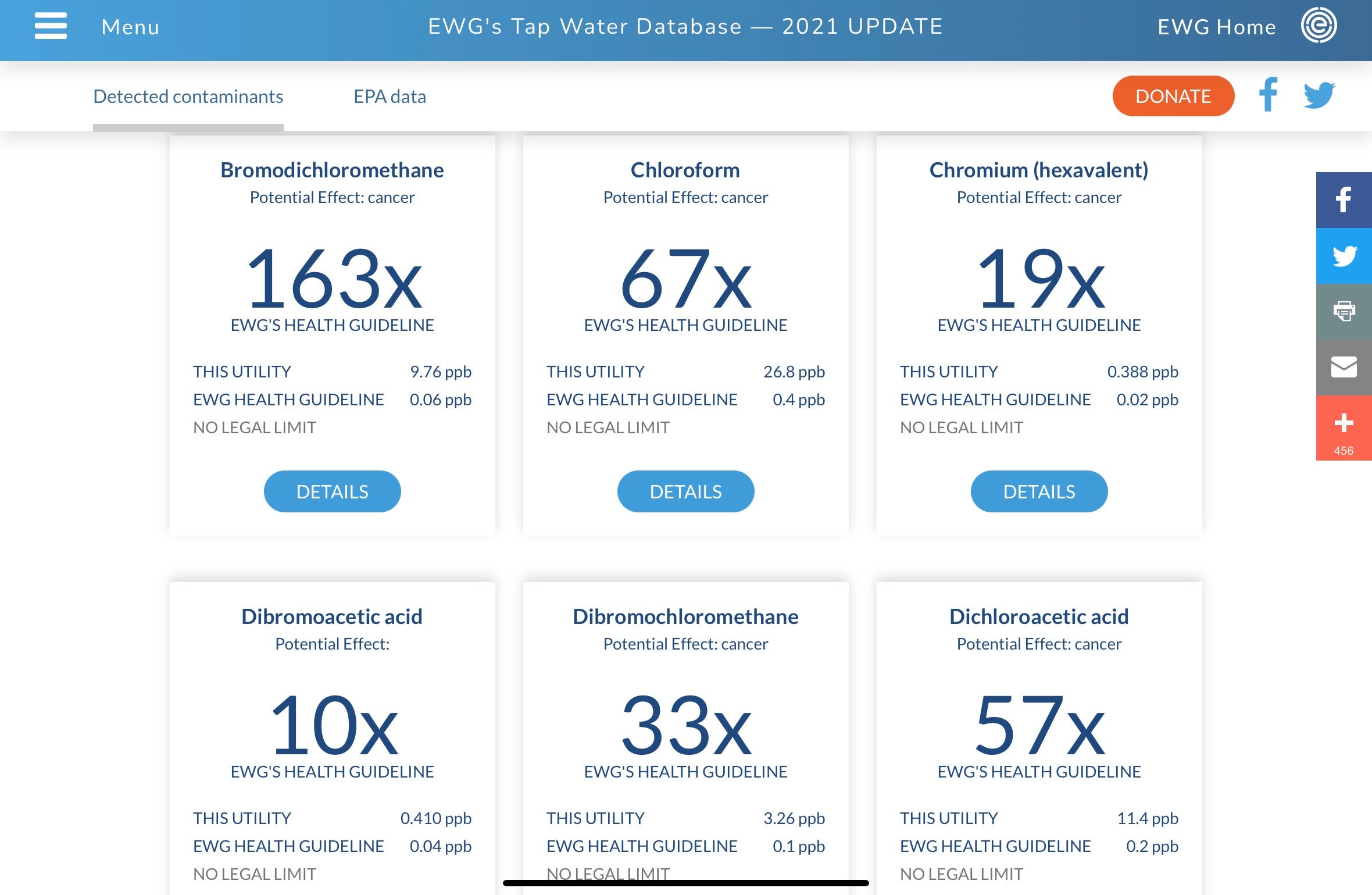The image size is (1372, 895).
Task: Click the 0.410 ppb utility value
Action: (435, 818)
